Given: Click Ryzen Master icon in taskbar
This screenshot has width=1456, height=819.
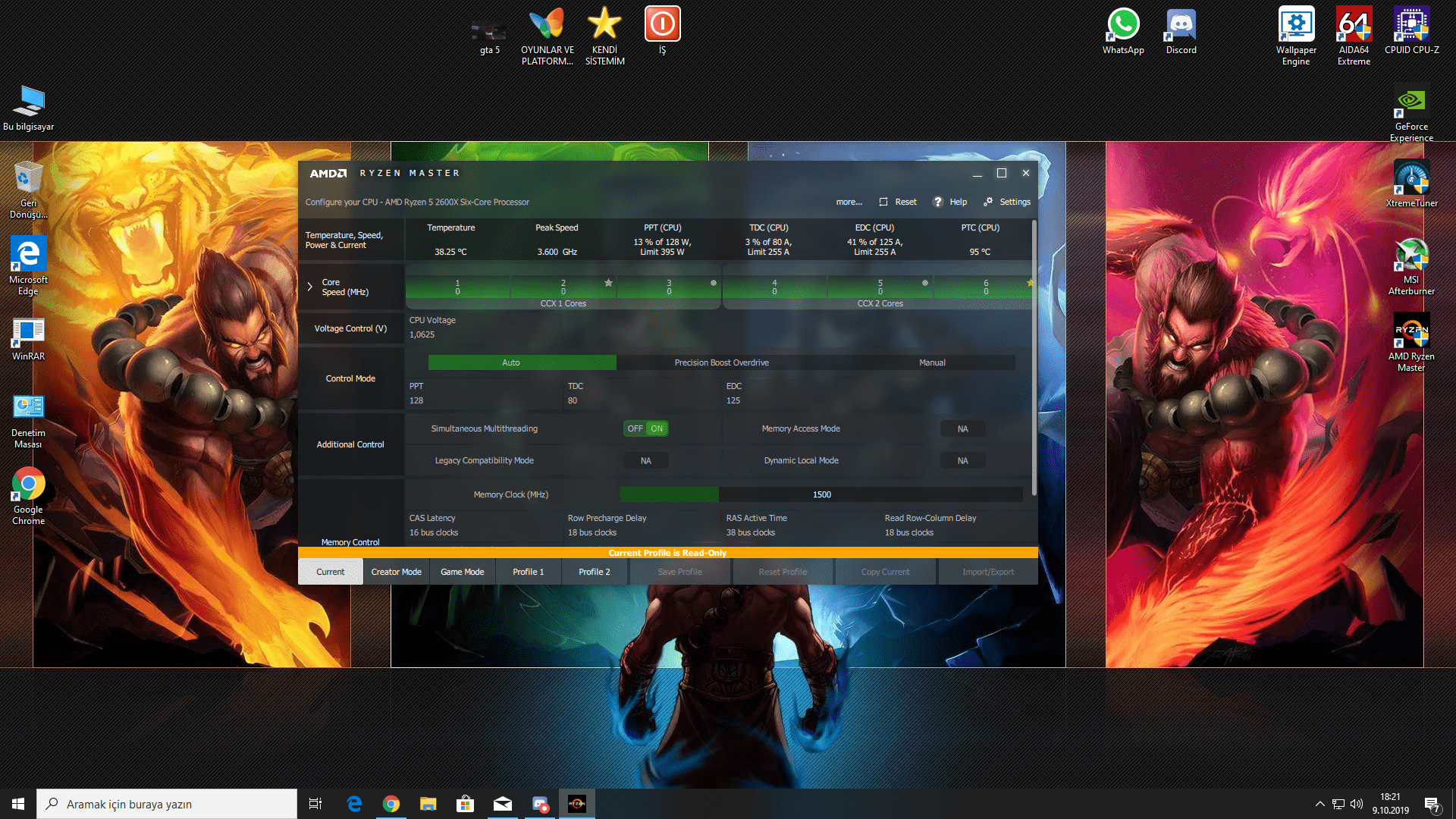Looking at the screenshot, I should point(576,804).
